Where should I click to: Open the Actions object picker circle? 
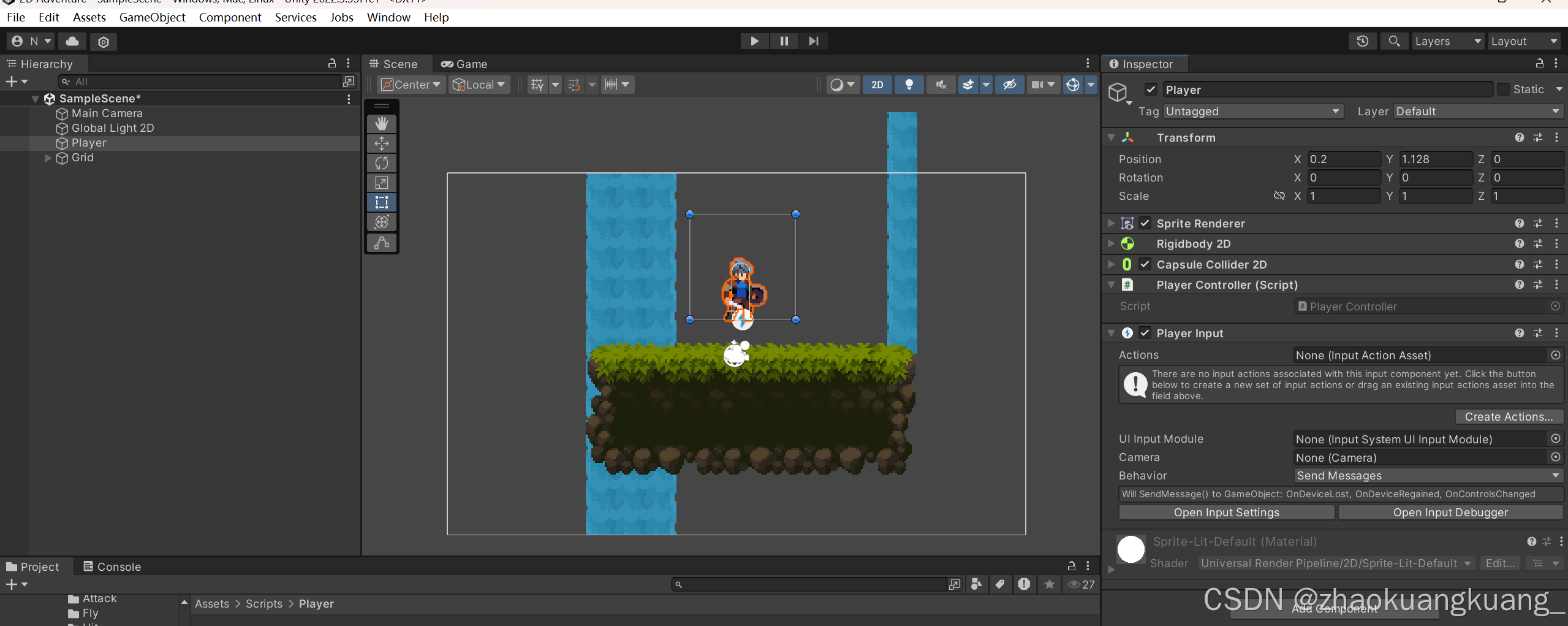[1555, 355]
